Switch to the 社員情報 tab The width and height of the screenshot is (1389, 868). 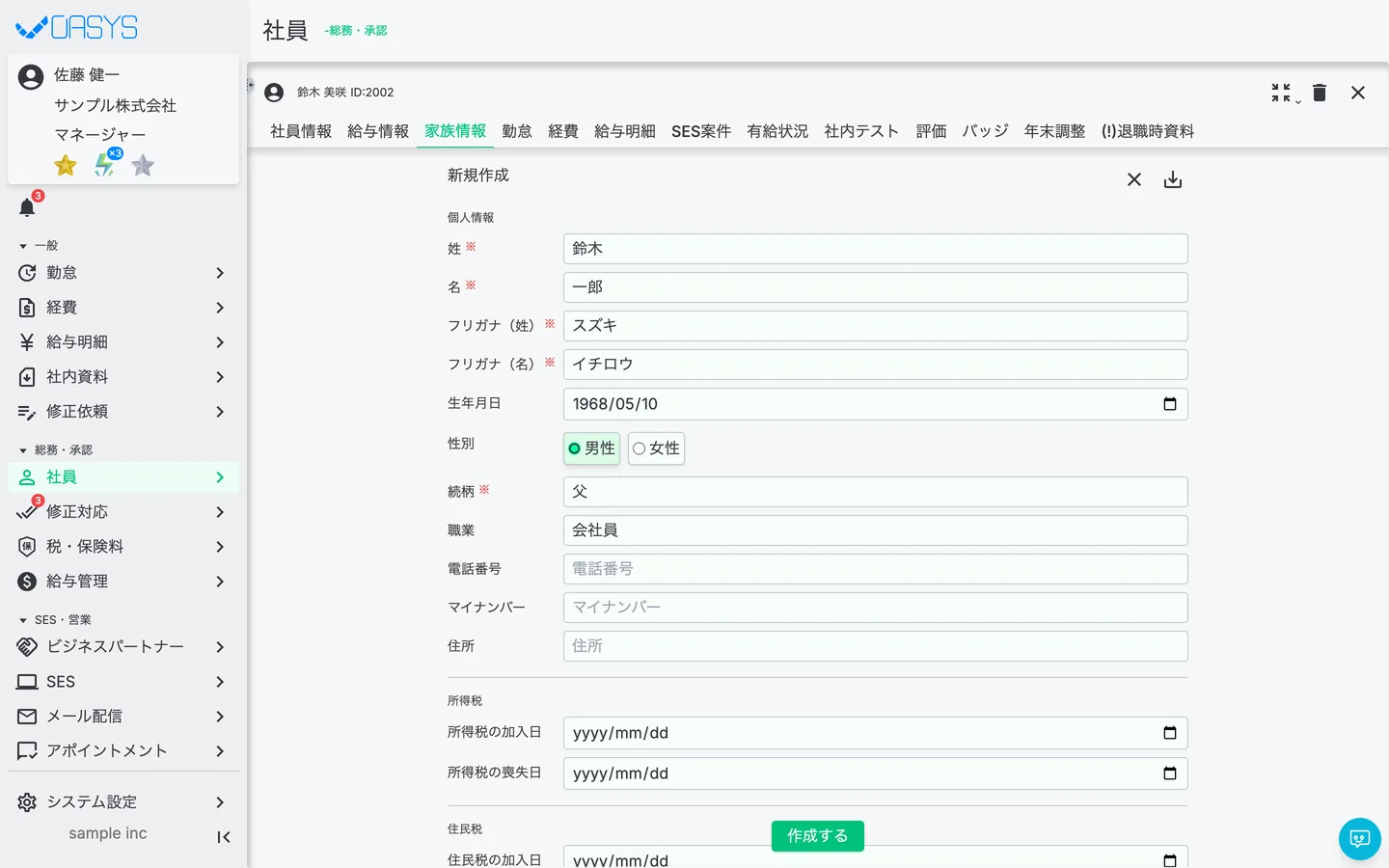301,131
